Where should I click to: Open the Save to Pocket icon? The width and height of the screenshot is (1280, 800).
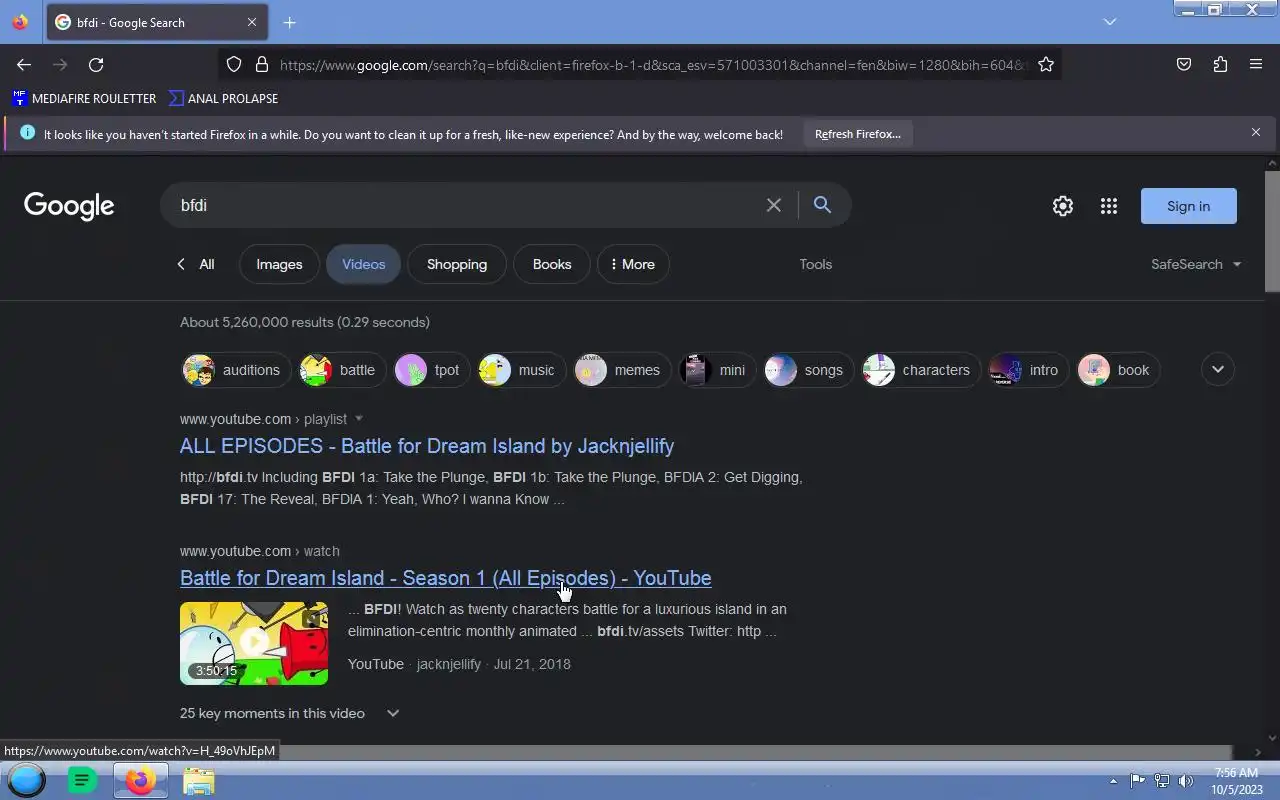[1184, 64]
